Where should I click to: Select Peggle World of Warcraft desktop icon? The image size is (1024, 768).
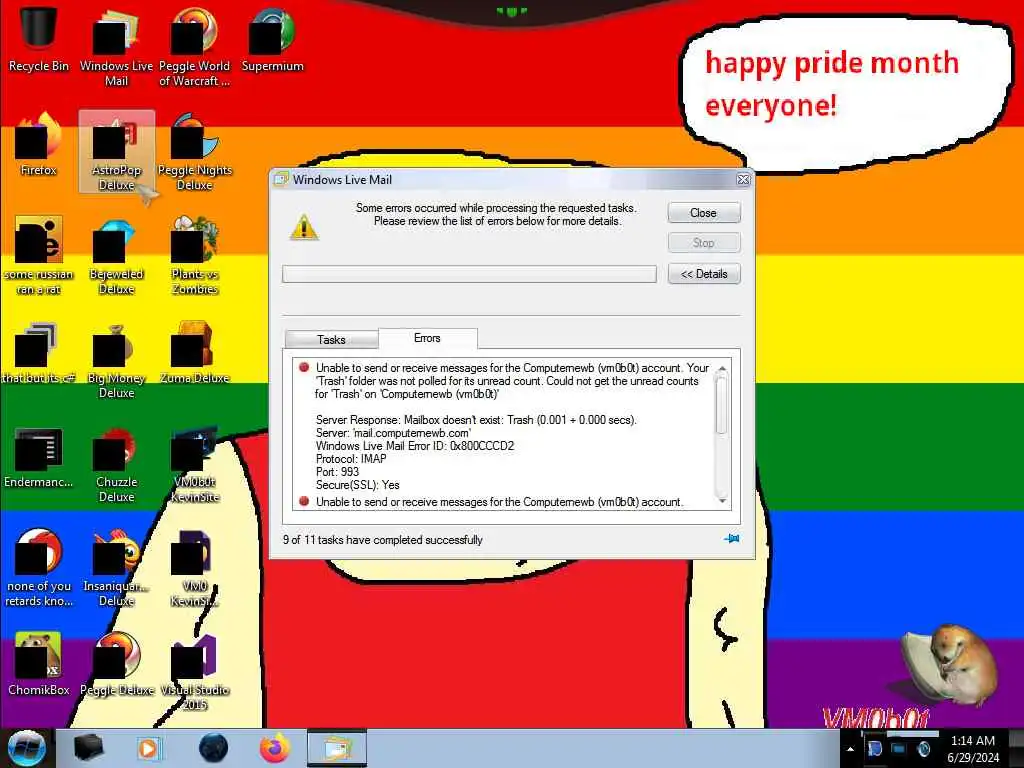tap(195, 46)
